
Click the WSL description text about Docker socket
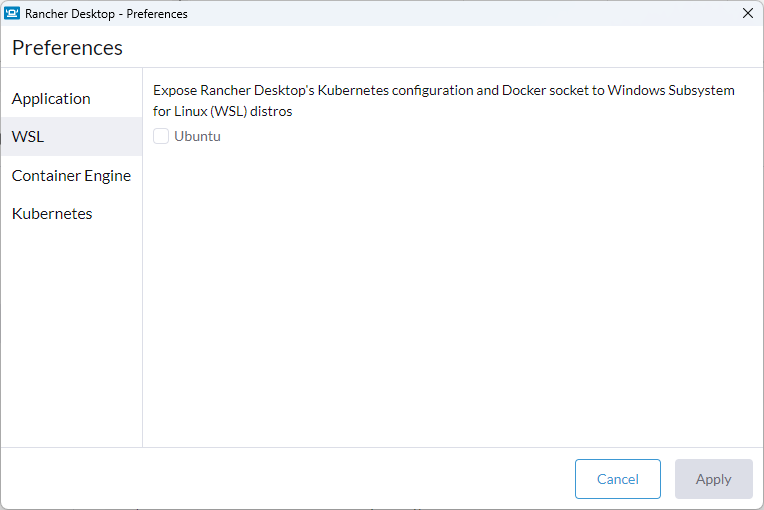pos(443,100)
